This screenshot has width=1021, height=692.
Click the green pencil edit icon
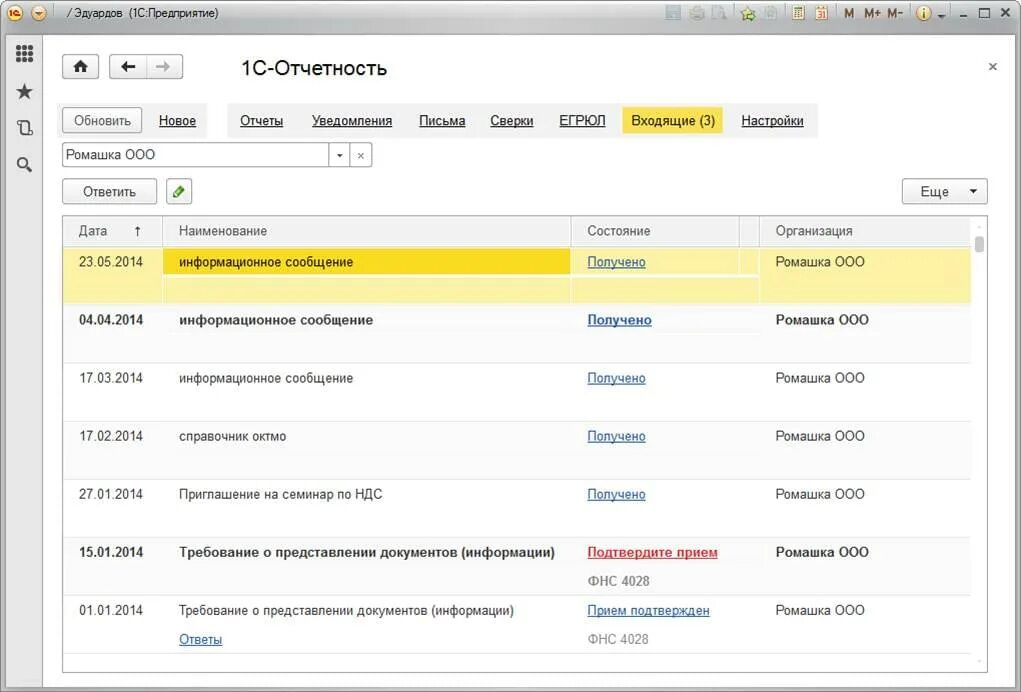pos(179,191)
